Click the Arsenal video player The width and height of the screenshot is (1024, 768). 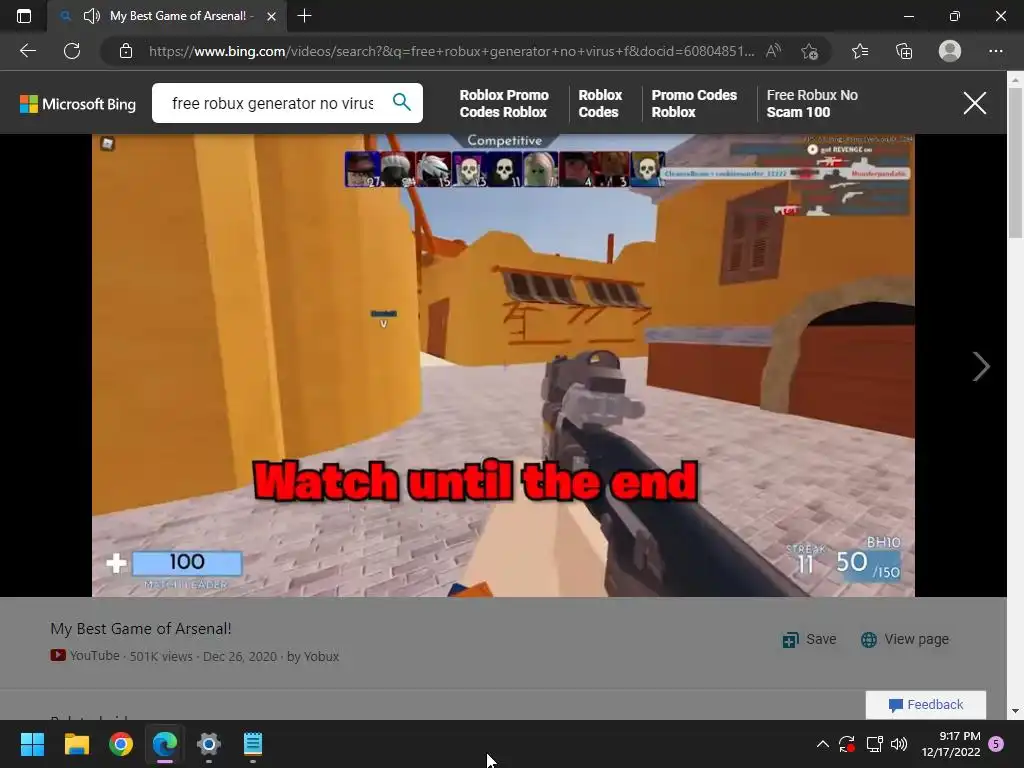503,366
